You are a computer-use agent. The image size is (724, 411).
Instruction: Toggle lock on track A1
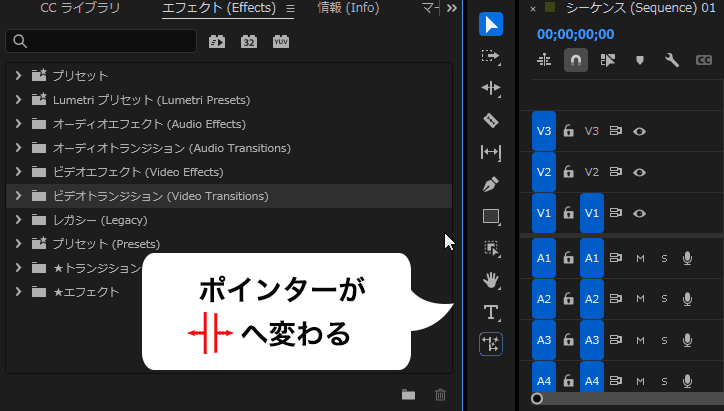[x=568, y=258]
